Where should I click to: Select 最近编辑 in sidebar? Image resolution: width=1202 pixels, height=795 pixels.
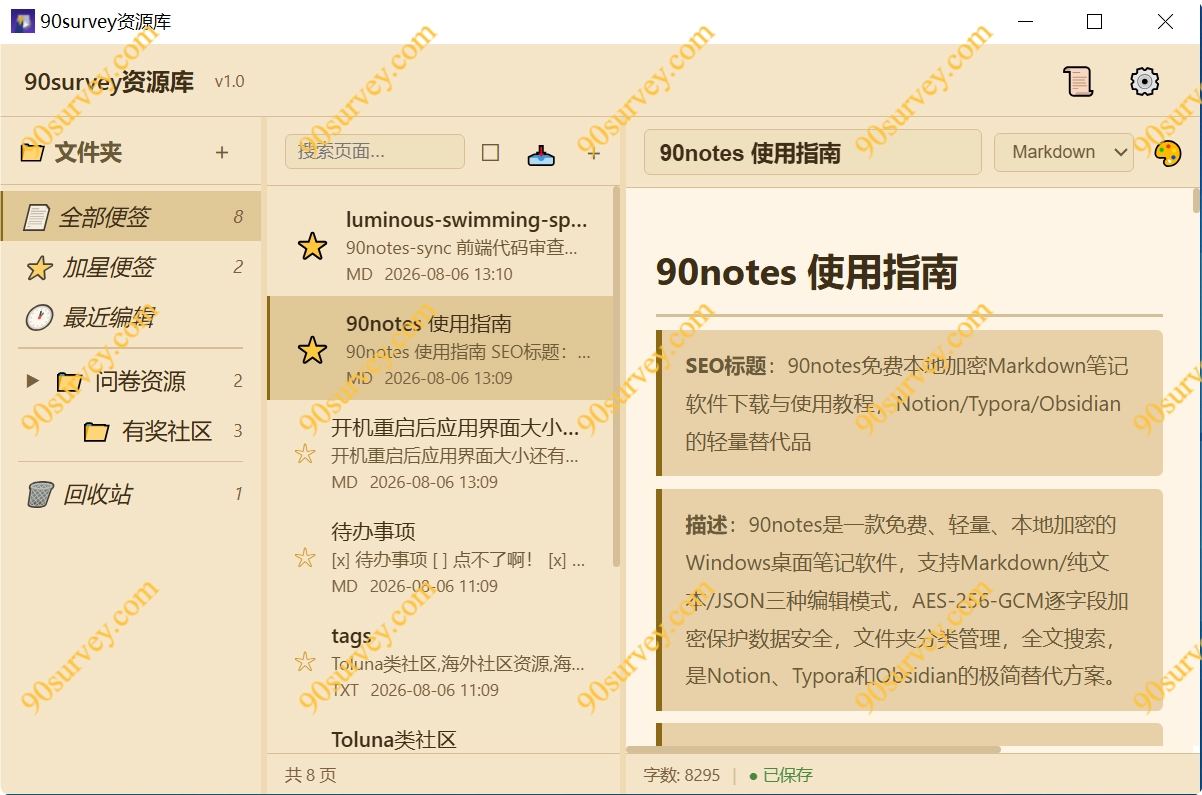click(x=131, y=318)
